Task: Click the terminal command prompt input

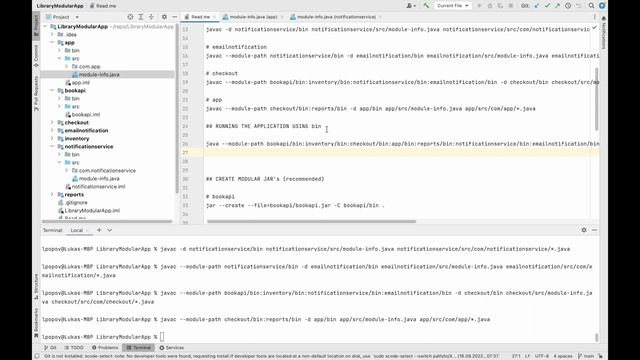Action: (x=162, y=337)
